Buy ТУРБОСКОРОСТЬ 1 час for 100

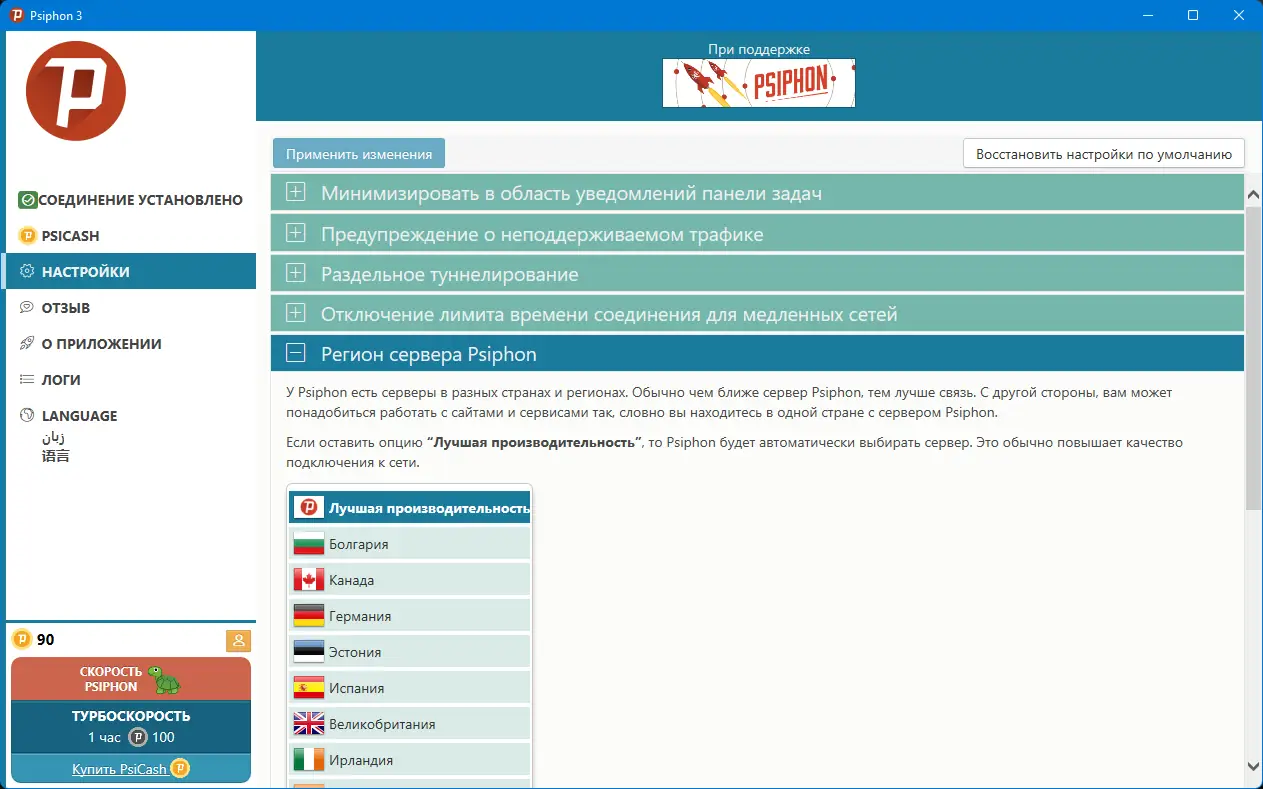[x=131, y=727]
